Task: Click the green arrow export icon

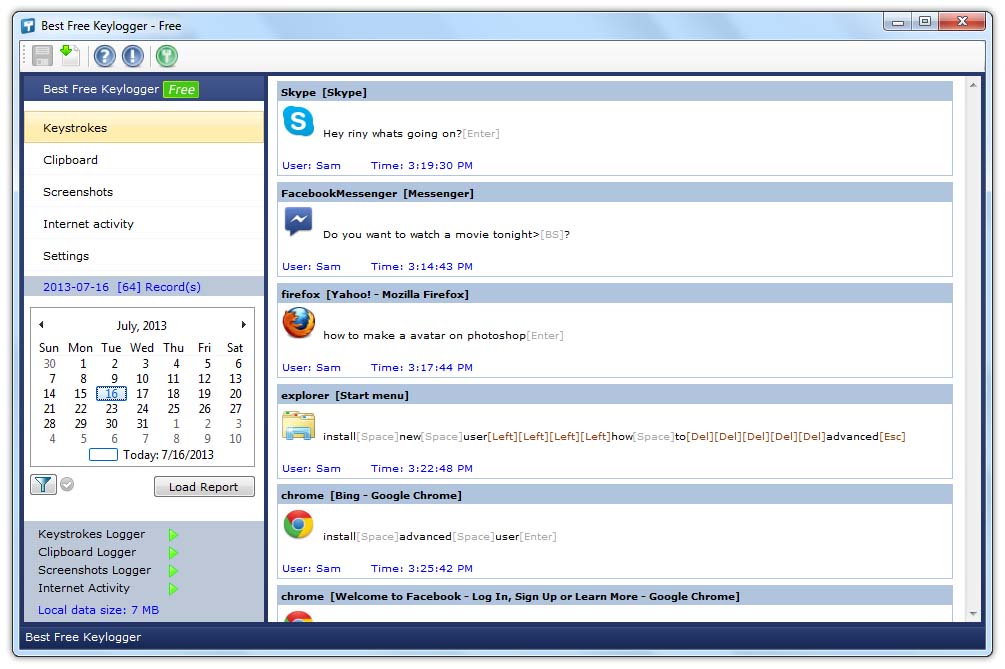Action: click(69, 56)
